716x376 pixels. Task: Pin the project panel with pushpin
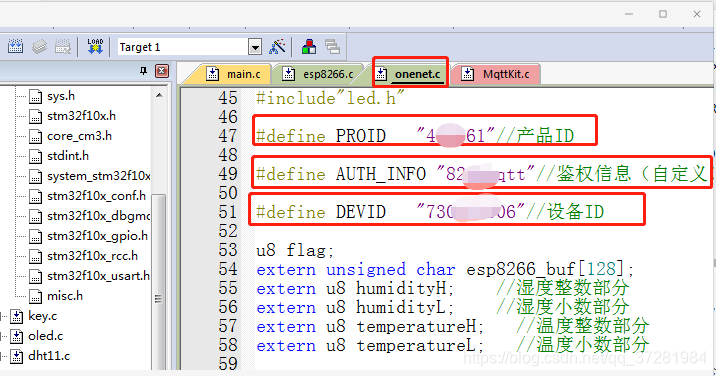[143, 71]
